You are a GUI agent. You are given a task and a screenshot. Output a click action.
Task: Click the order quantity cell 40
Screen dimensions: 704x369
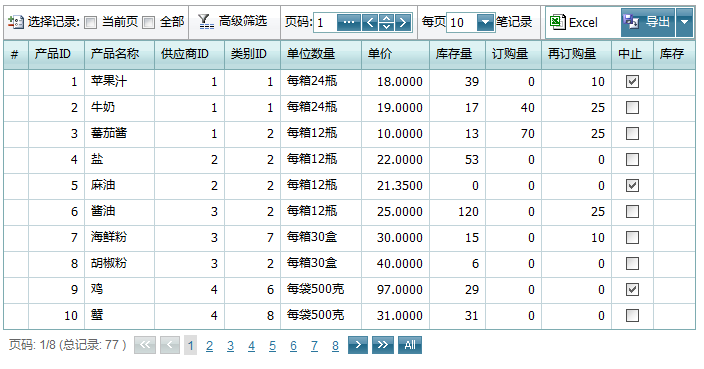point(514,108)
